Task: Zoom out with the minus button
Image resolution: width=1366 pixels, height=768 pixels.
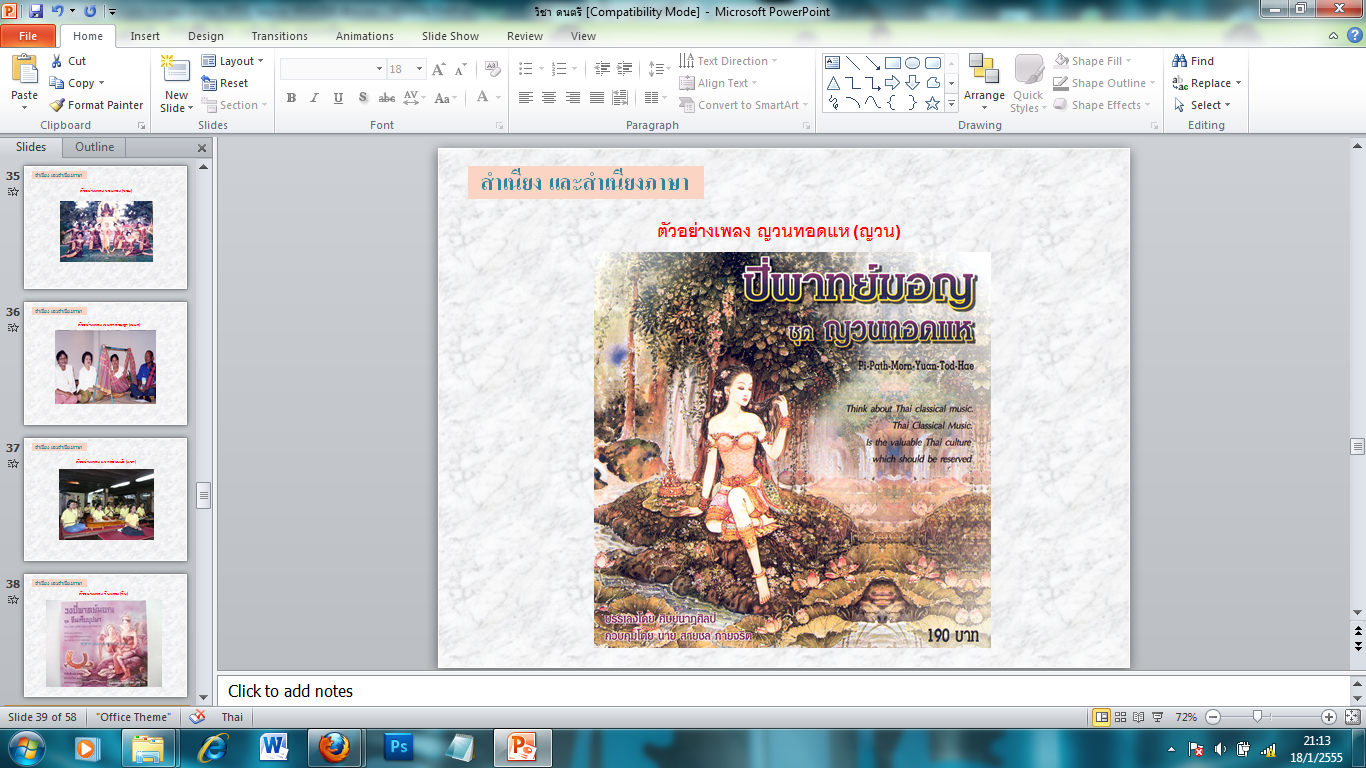Action: [1213, 717]
